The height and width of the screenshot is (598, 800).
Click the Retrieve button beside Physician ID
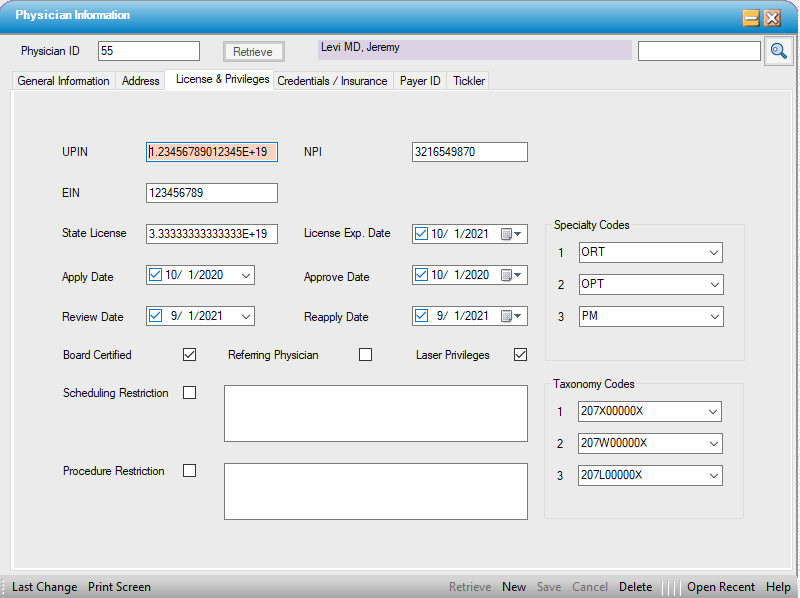click(253, 52)
